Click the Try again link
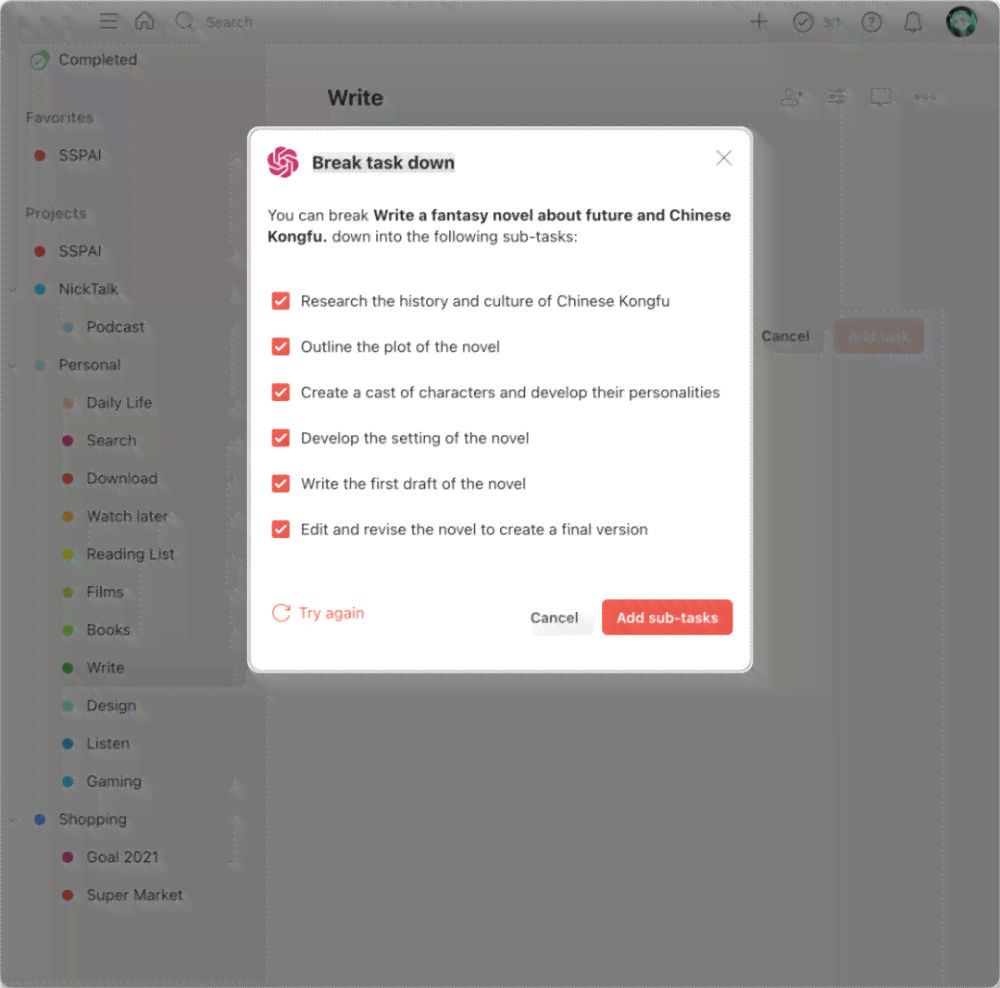The height and width of the screenshot is (988, 1000). (x=318, y=613)
